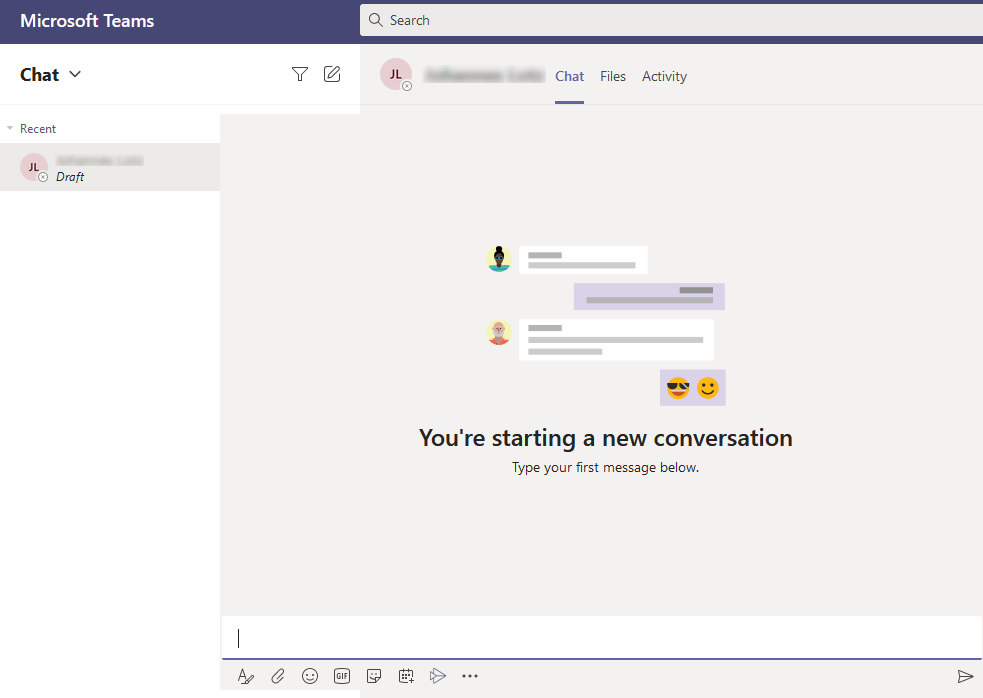Open the text Format options
Image resolution: width=983 pixels, height=698 pixels.
(x=246, y=676)
